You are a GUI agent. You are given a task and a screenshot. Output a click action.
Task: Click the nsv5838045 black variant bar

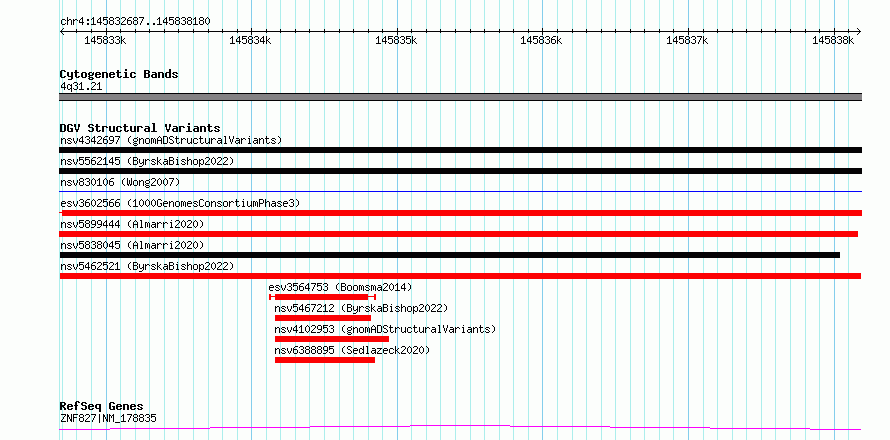pos(450,255)
